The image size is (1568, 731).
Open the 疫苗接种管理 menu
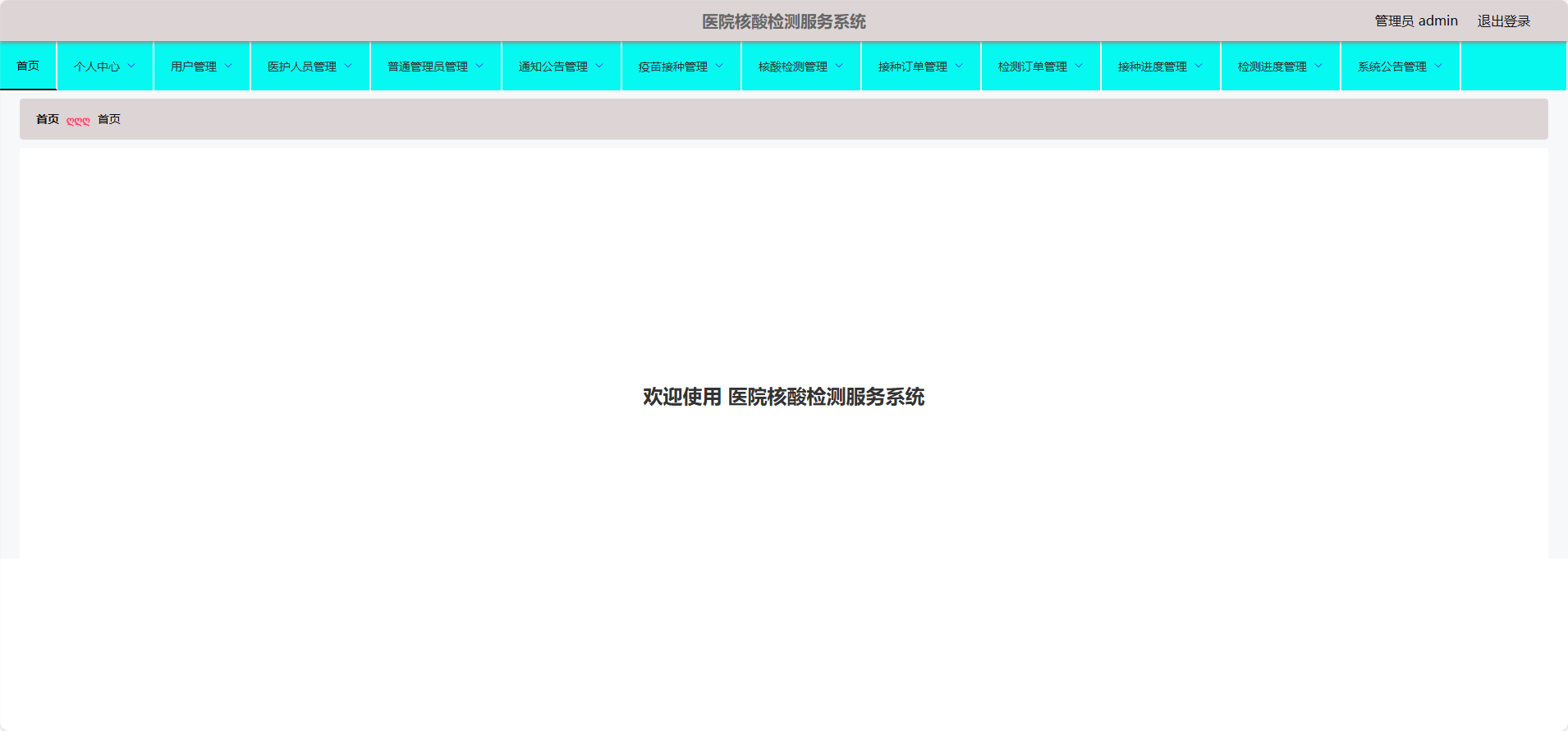pyautogui.click(x=681, y=67)
